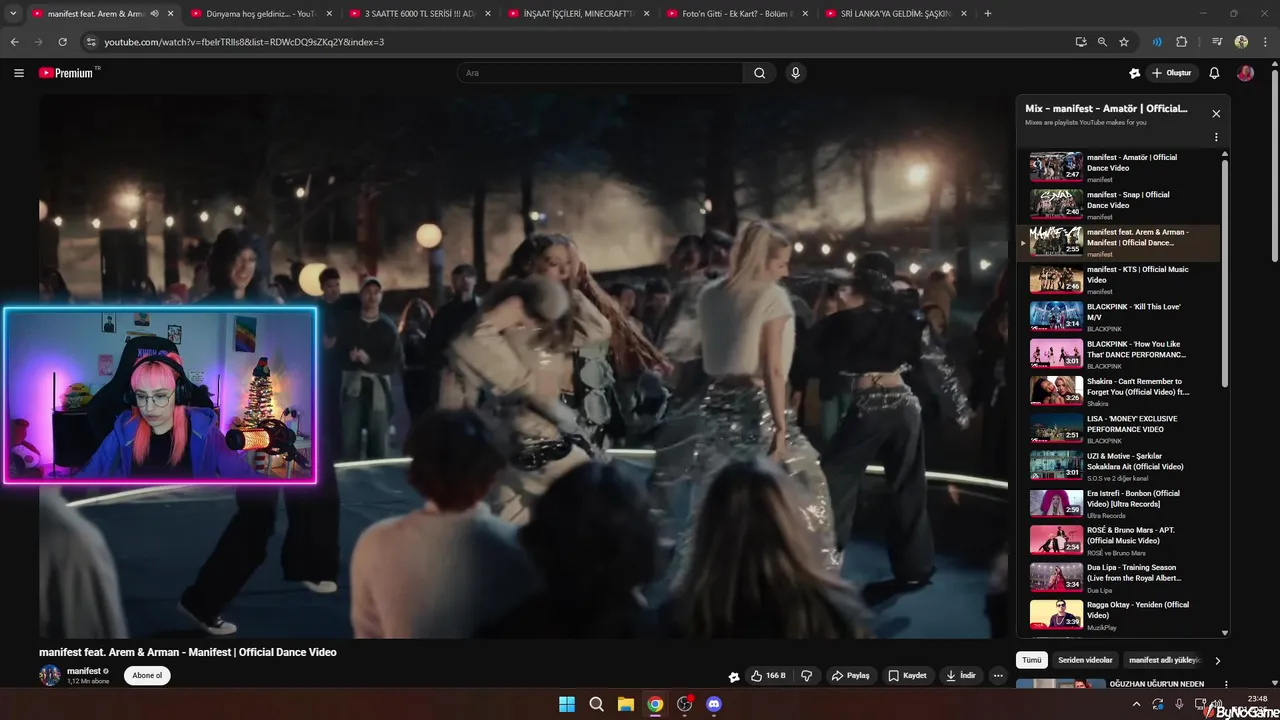Close the Mix playlist panel
Image resolution: width=1280 pixels, height=720 pixels.
point(1216,114)
